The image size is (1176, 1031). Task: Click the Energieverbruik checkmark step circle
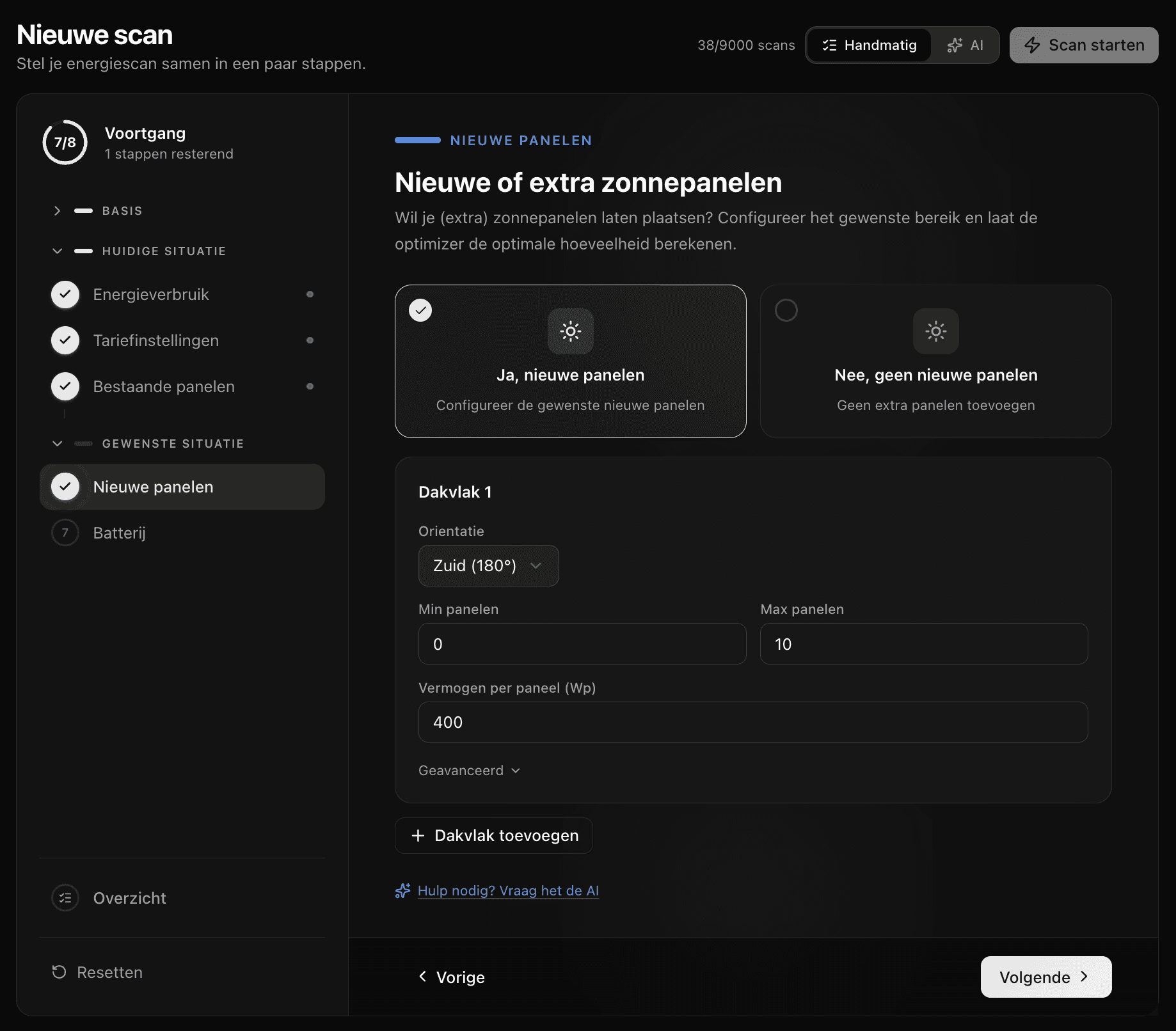tap(65, 295)
